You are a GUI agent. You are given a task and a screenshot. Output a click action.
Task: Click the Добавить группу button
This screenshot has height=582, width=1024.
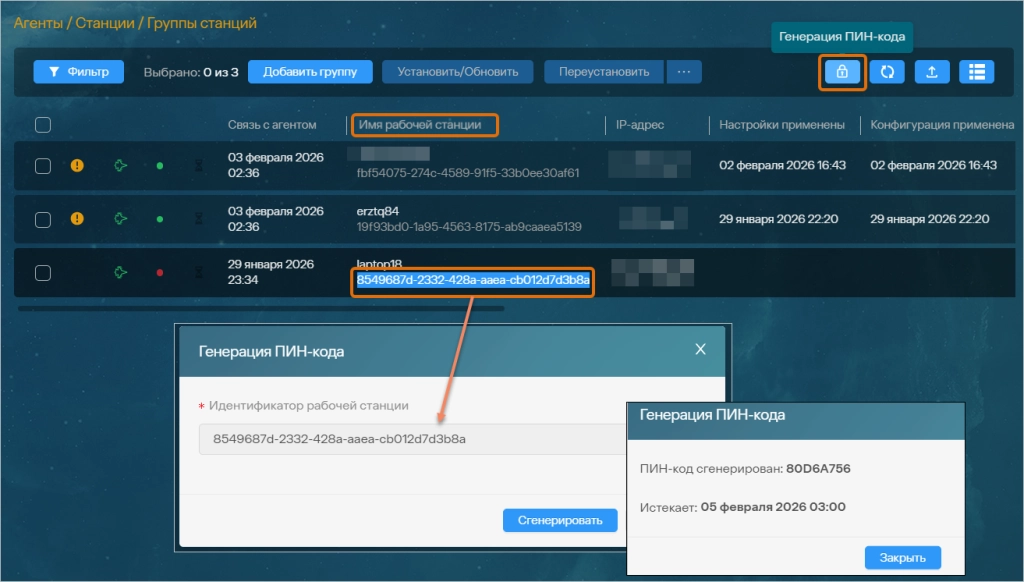310,72
